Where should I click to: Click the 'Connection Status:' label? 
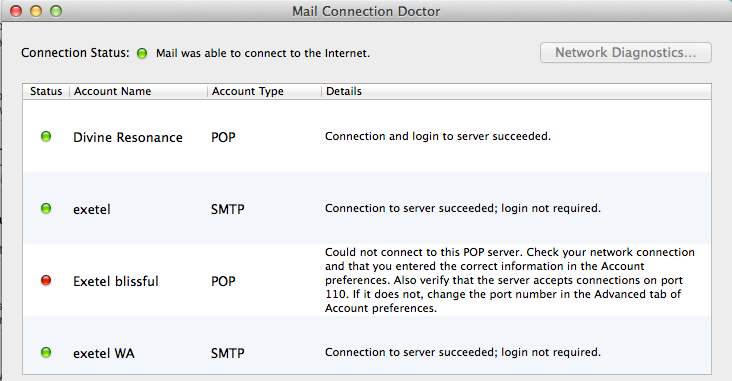(x=75, y=53)
